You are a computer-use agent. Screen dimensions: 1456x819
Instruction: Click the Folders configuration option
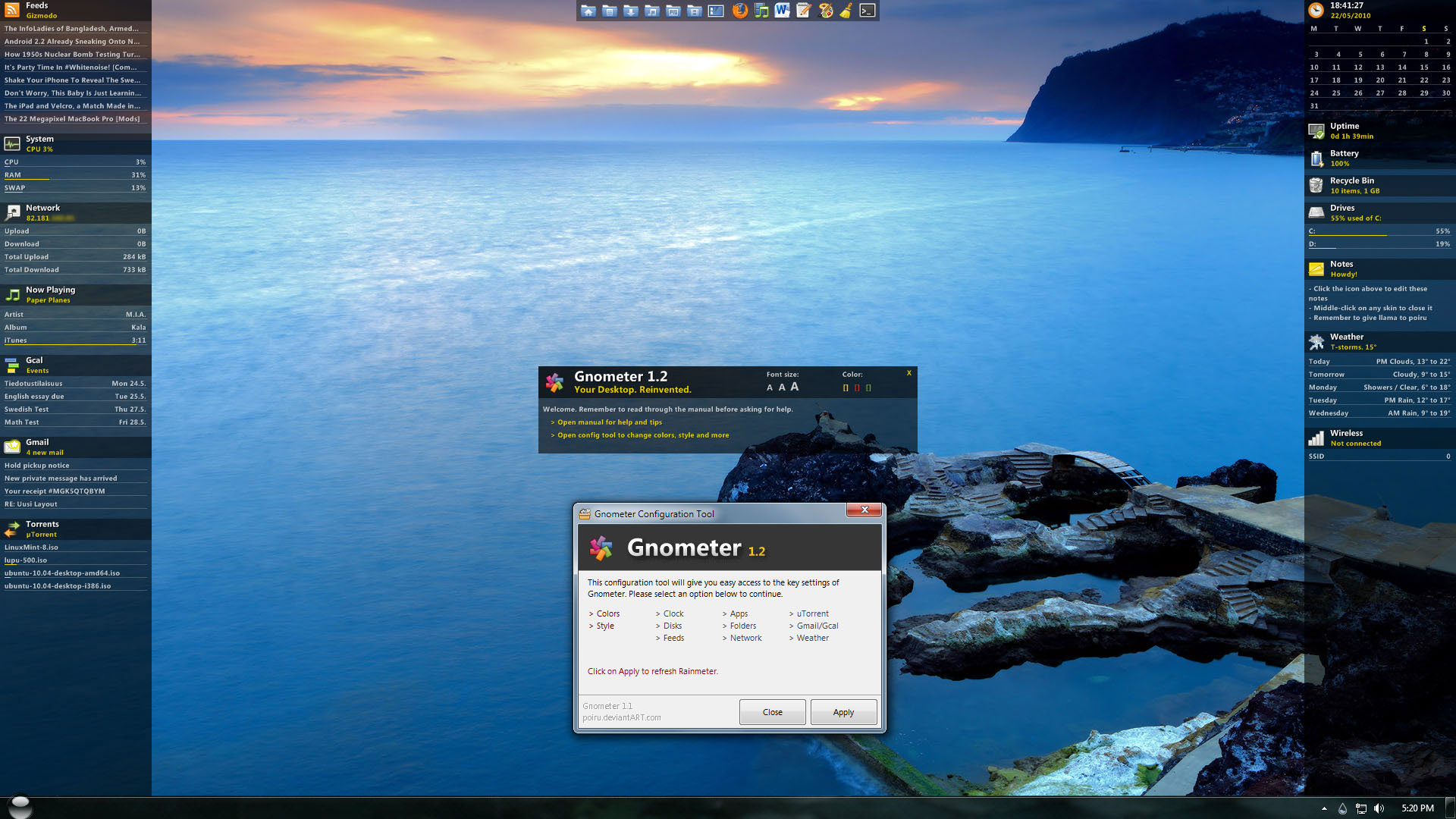(x=740, y=625)
